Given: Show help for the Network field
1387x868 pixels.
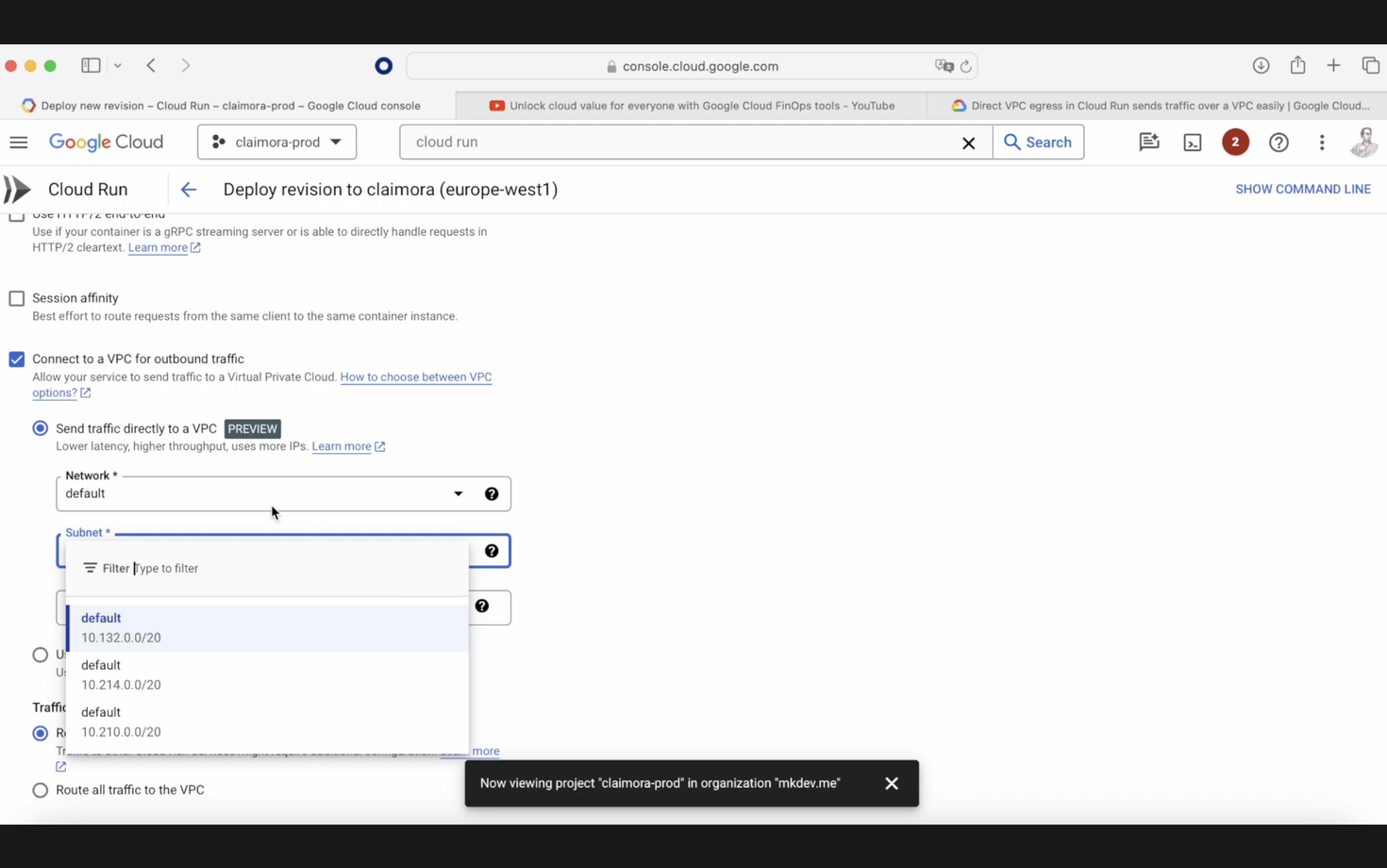Looking at the screenshot, I should coord(492,494).
